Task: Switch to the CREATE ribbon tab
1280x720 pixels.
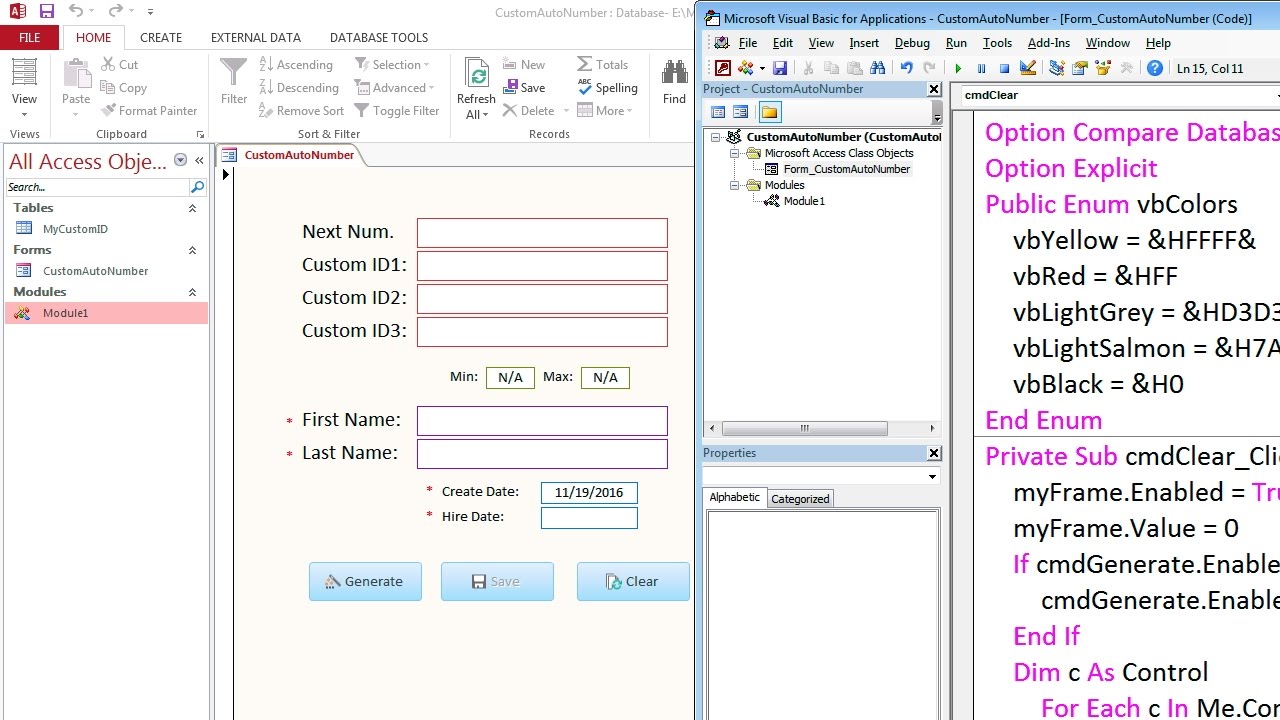Action: pos(161,37)
